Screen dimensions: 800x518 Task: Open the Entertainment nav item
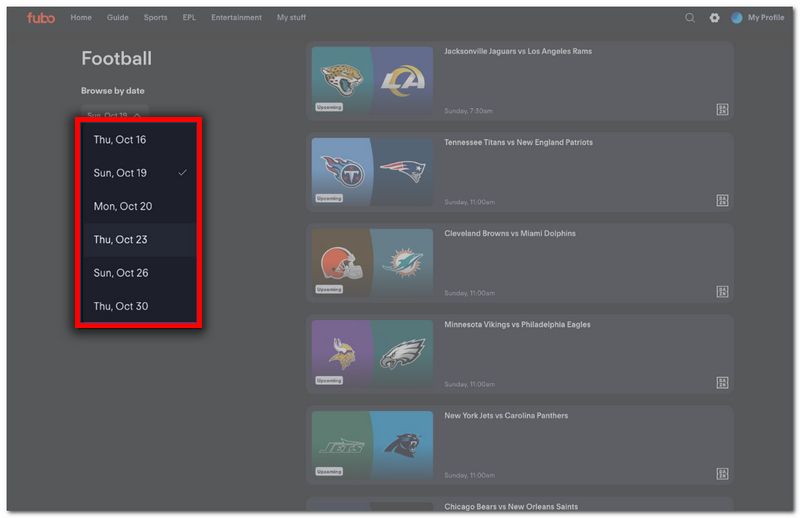coord(236,17)
